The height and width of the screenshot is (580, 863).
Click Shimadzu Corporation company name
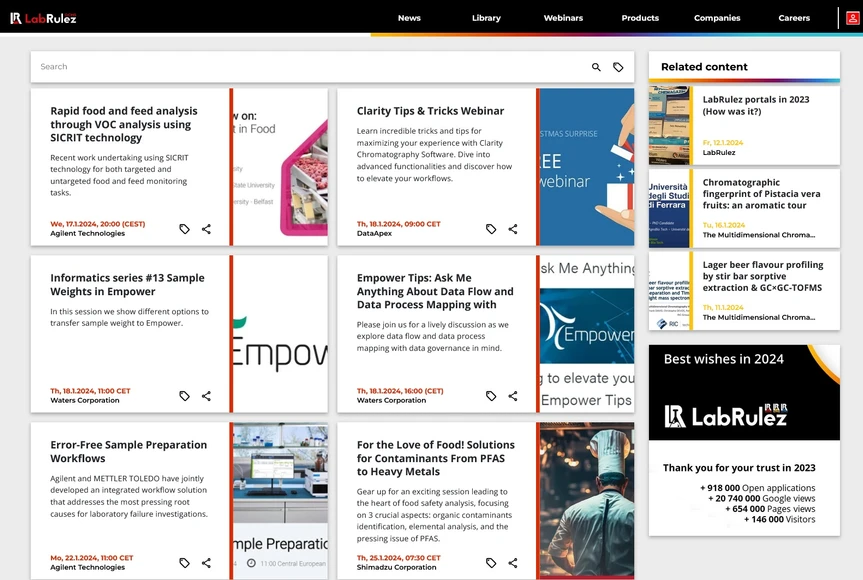(x=396, y=567)
